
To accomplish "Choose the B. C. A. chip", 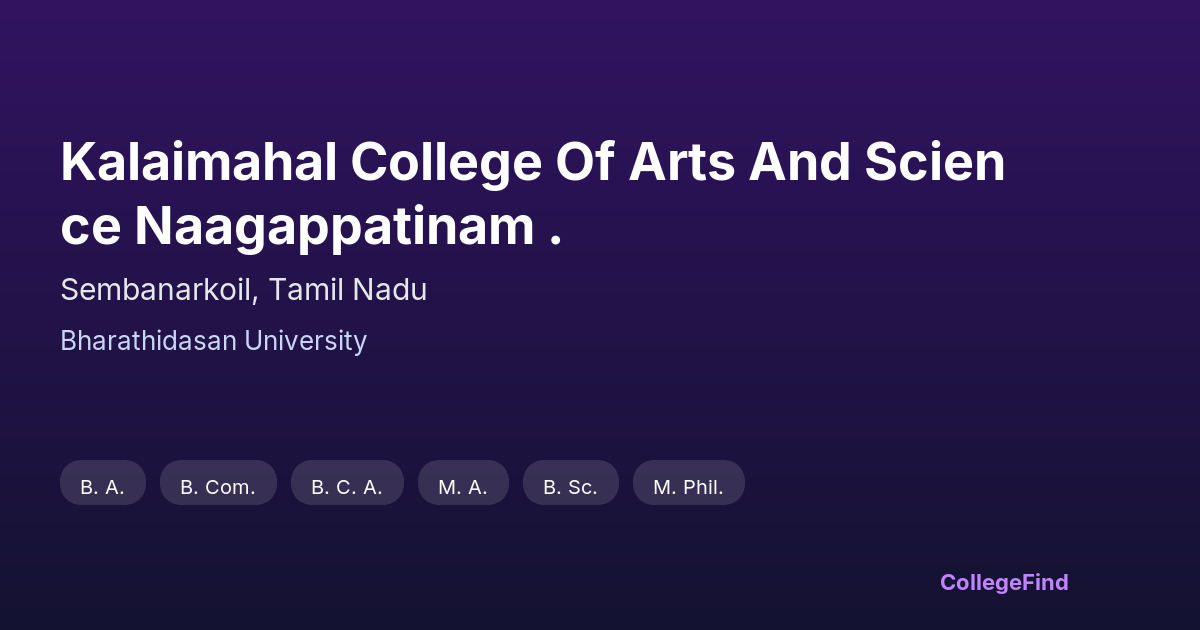I will click(x=347, y=487).
